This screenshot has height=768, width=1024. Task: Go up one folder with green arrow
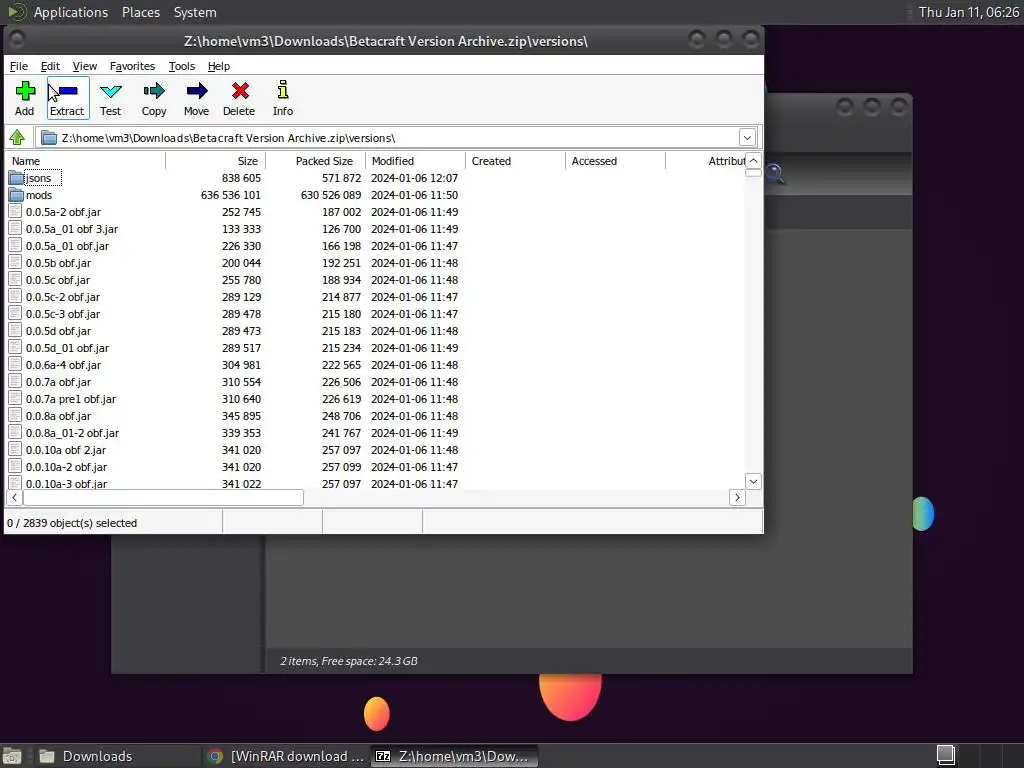pyautogui.click(x=17, y=138)
